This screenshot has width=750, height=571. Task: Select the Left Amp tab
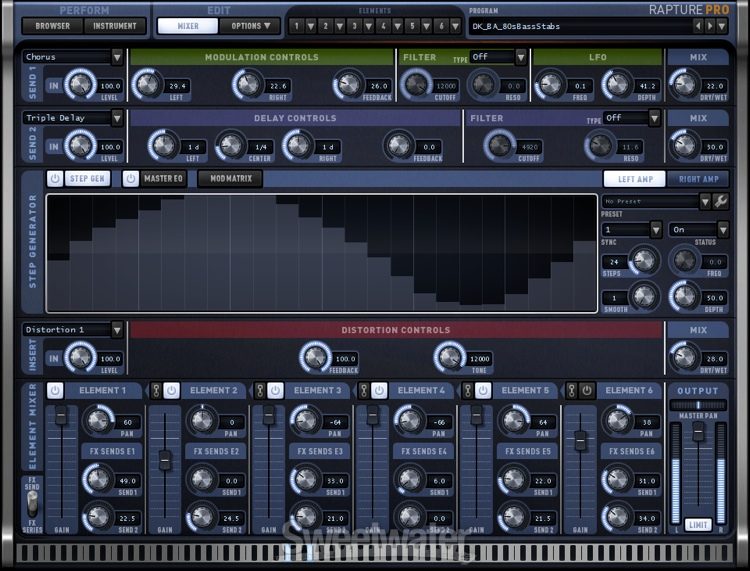tap(635, 179)
